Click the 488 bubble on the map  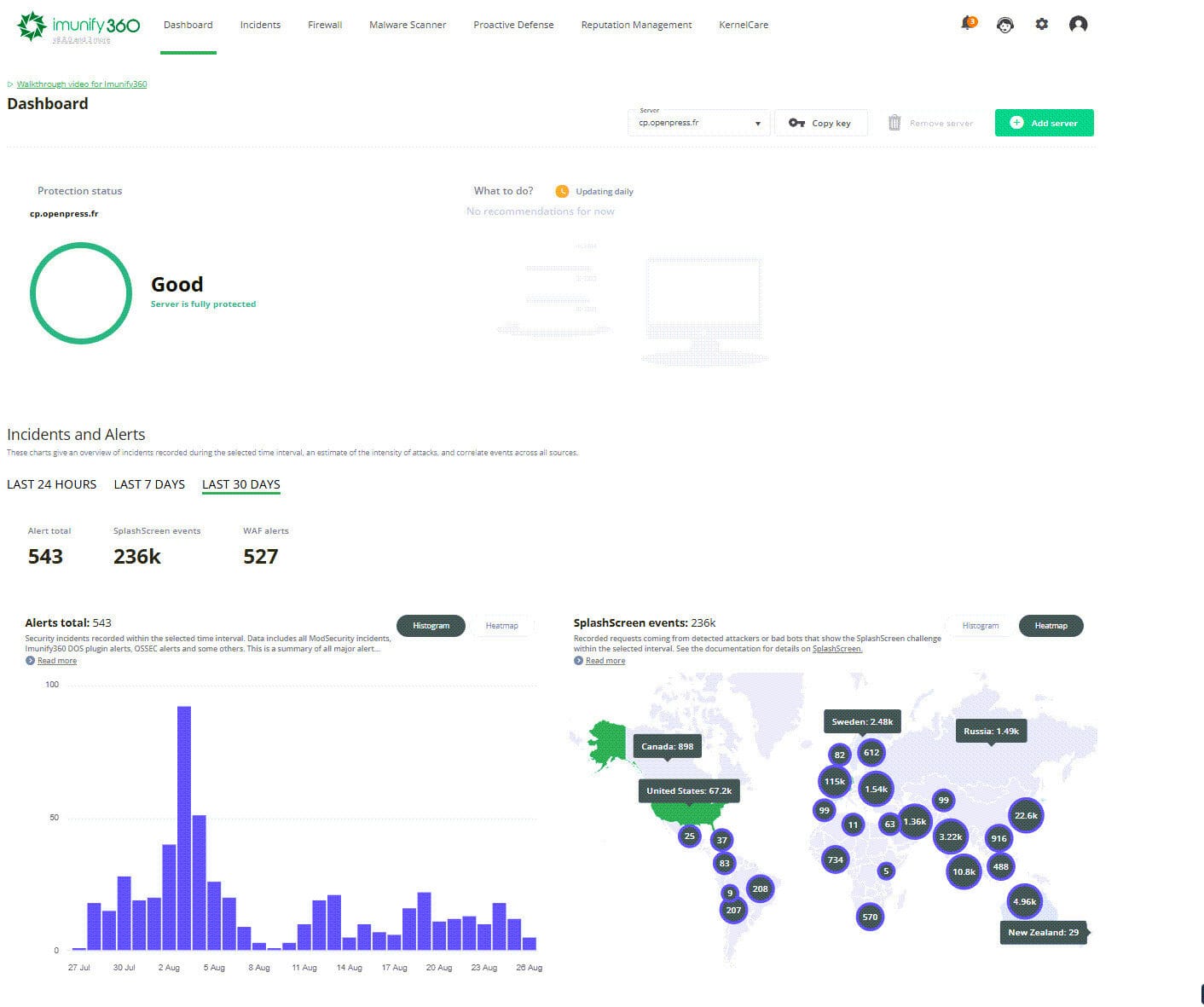(x=1000, y=866)
